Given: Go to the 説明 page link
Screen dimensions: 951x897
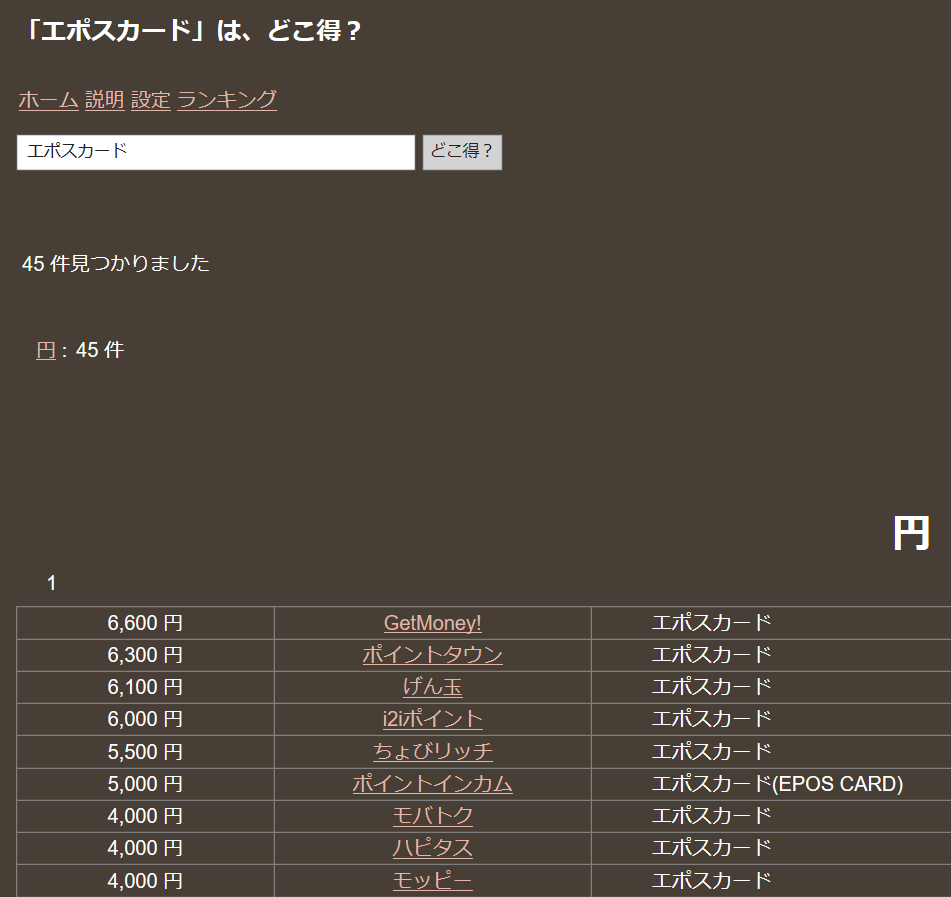Looking at the screenshot, I should 104,99.
